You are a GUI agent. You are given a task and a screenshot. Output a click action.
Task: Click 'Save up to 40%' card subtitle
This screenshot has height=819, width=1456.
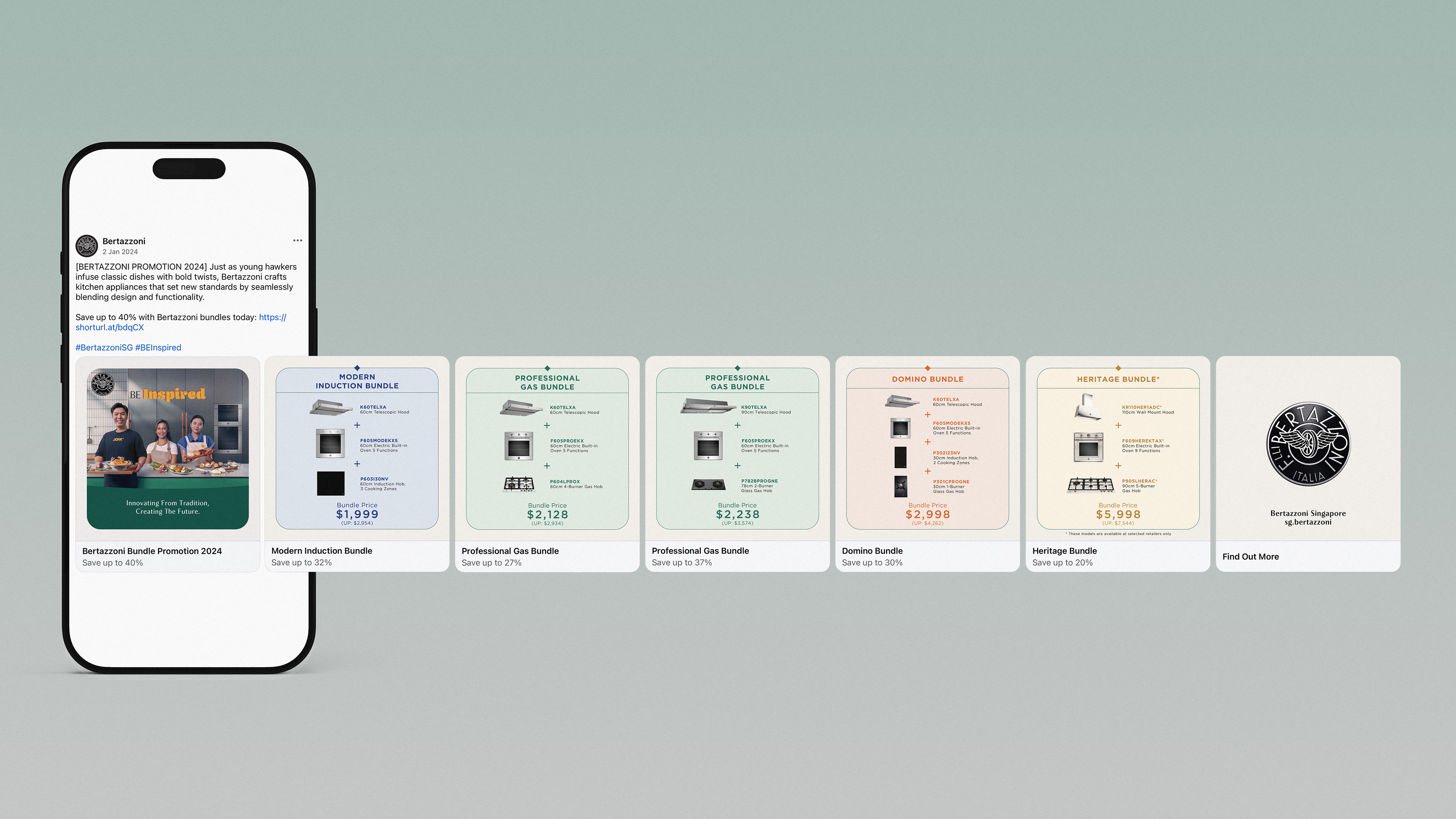tap(112, 563)
